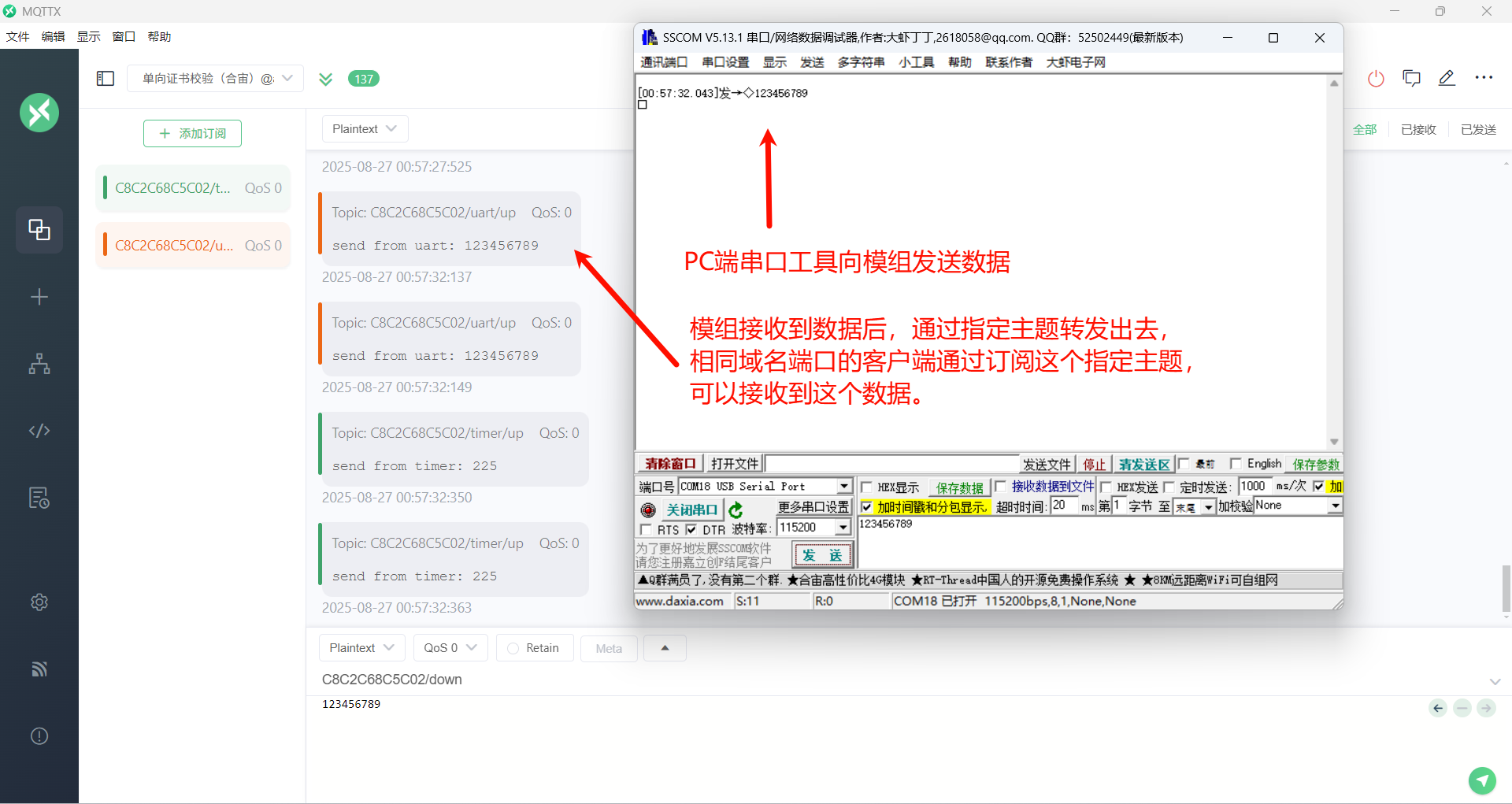The height and width of the screenshot is (804, 1512).
Task: Open the RSS feed icon in sidebar
Action: pos(39,669)
